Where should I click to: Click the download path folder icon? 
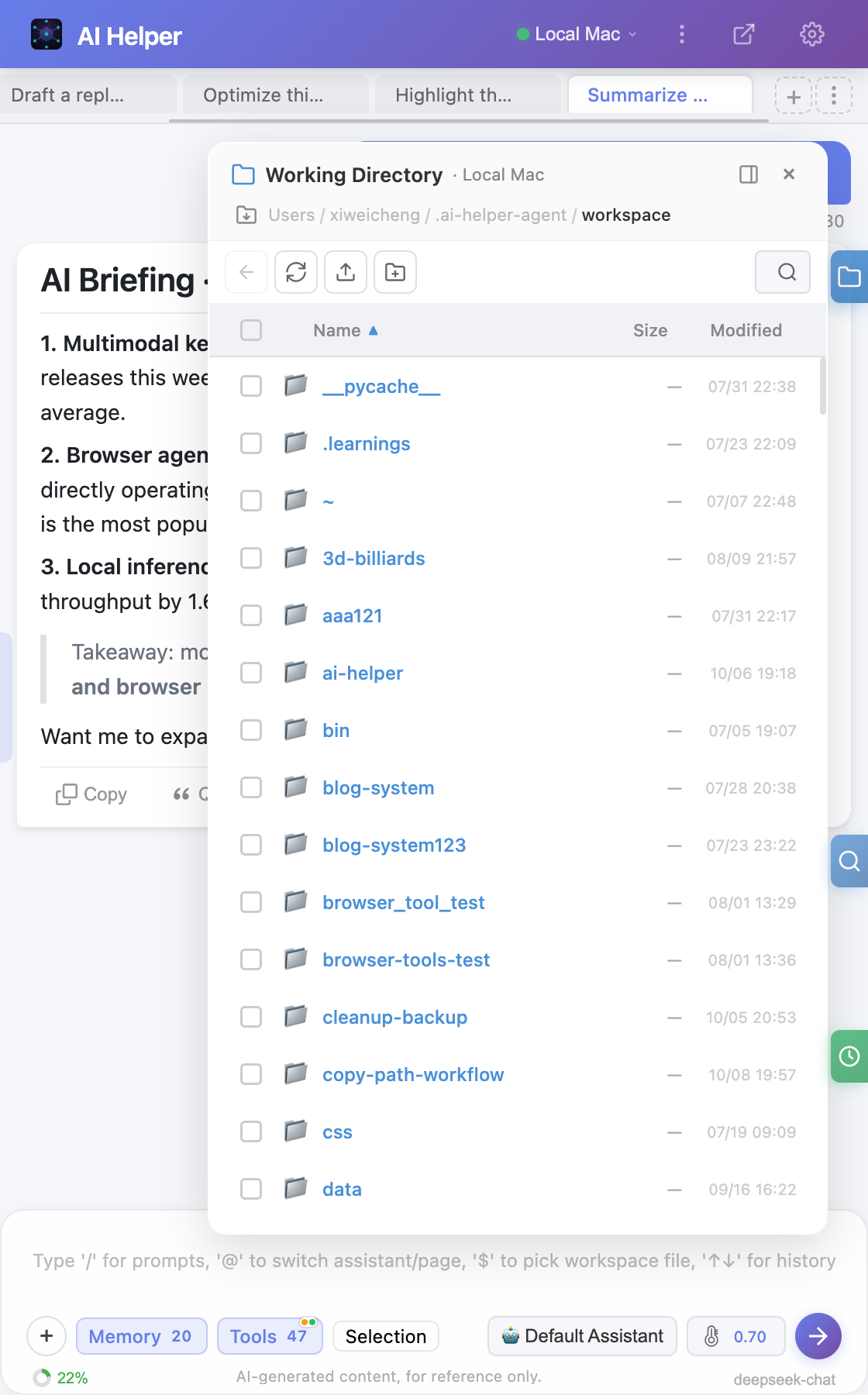pyautogui.click(x=246, y=215)
